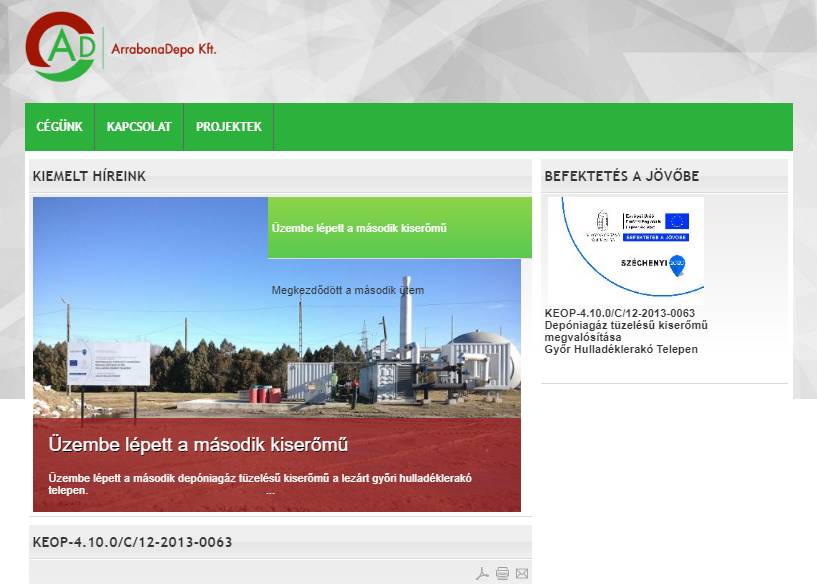Image resolution: width=817 pixels, height=584 pixels.
Task: Click the sidebar KEOP-4.10.0/C/12-2013-0063 code text
Action: pyautogui.click(x=620, y=313)
